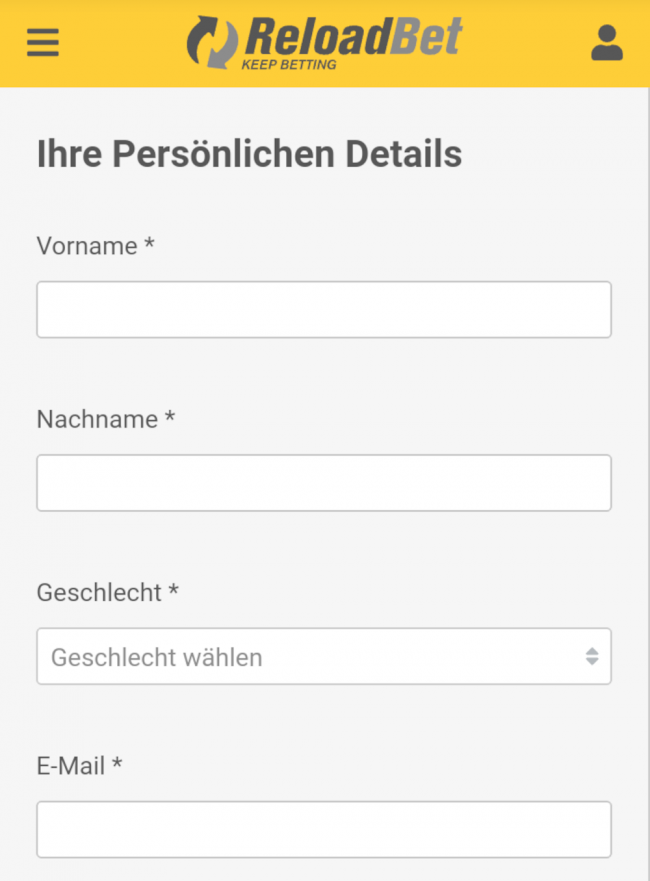Focus the Nachname text field
The height and width of the screenshot is (881, 650).
point(324,483)
